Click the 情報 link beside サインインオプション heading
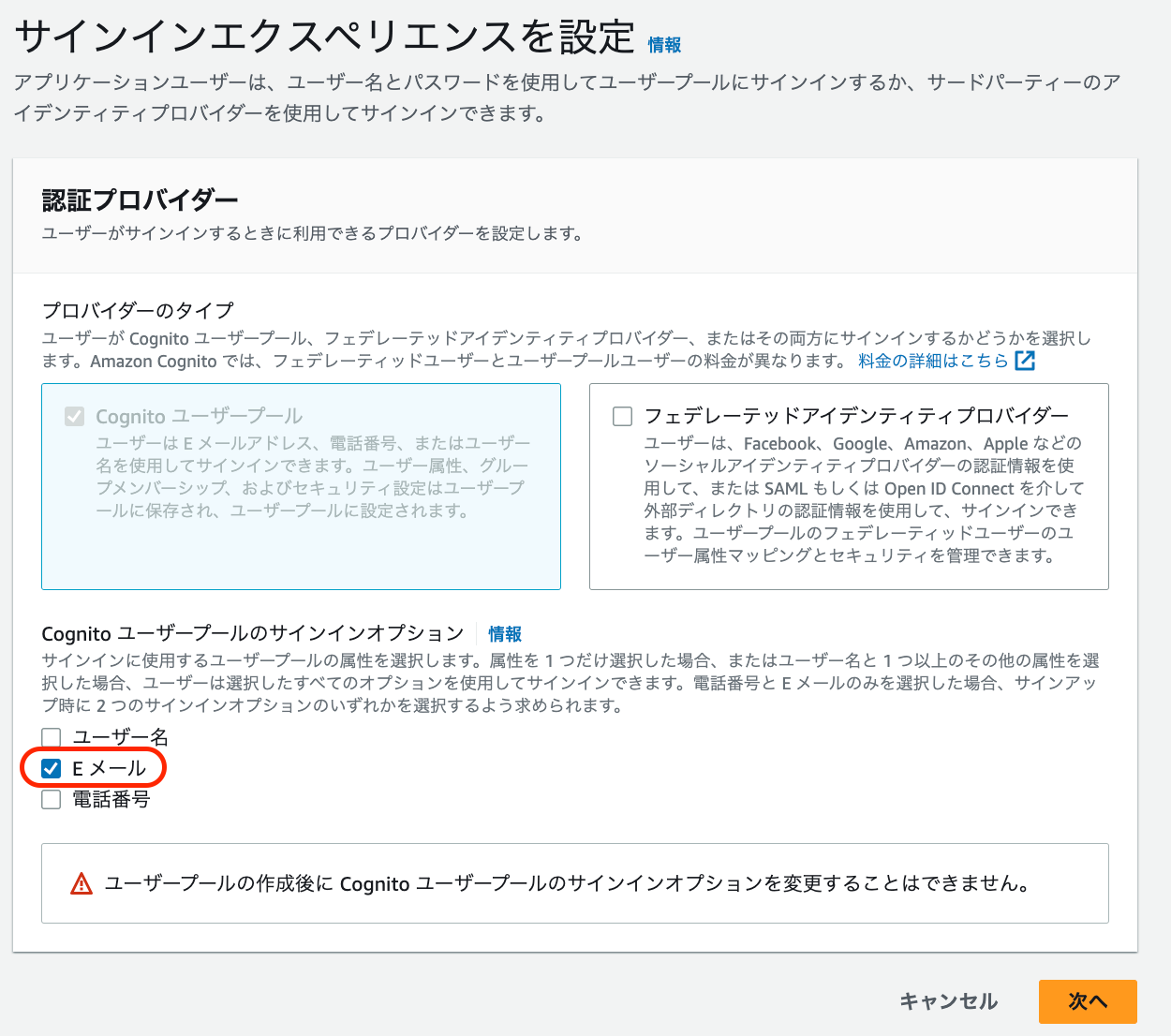The image size is (1171, 1036). [504, 633]
